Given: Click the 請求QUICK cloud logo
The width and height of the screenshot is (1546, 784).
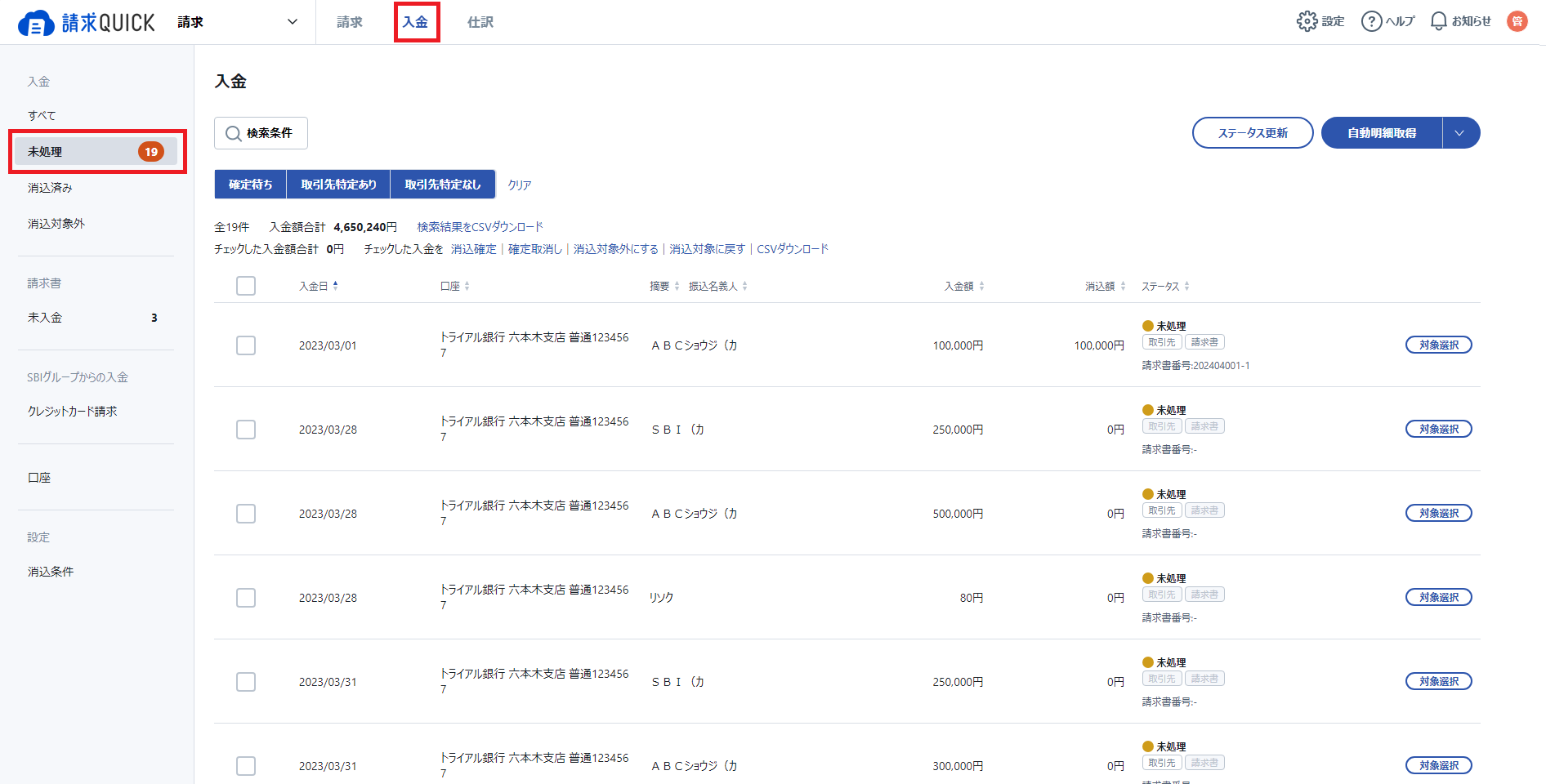Looking at the screenshot, I should click(x=86, y=23).
